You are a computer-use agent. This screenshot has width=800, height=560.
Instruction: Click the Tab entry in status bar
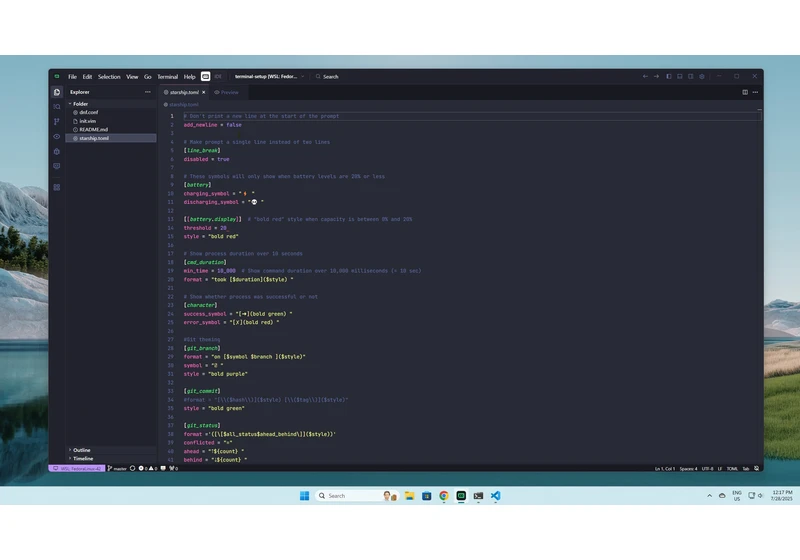745,469
